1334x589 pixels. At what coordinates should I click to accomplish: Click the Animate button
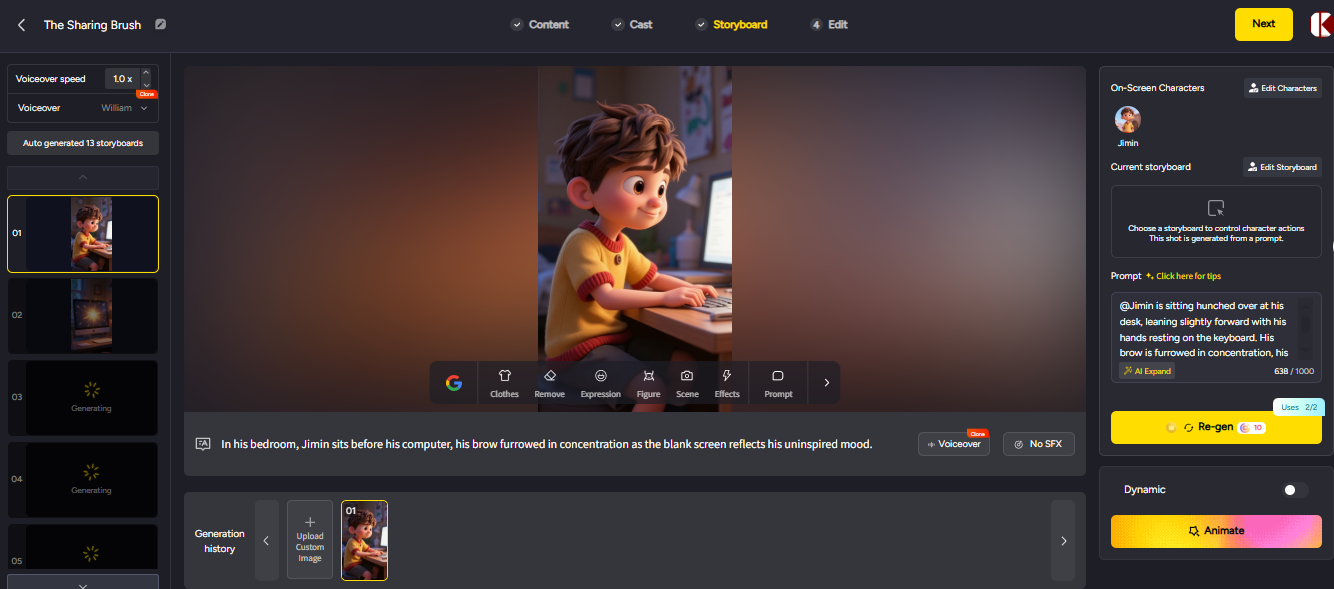click(x=1216, y=531)
